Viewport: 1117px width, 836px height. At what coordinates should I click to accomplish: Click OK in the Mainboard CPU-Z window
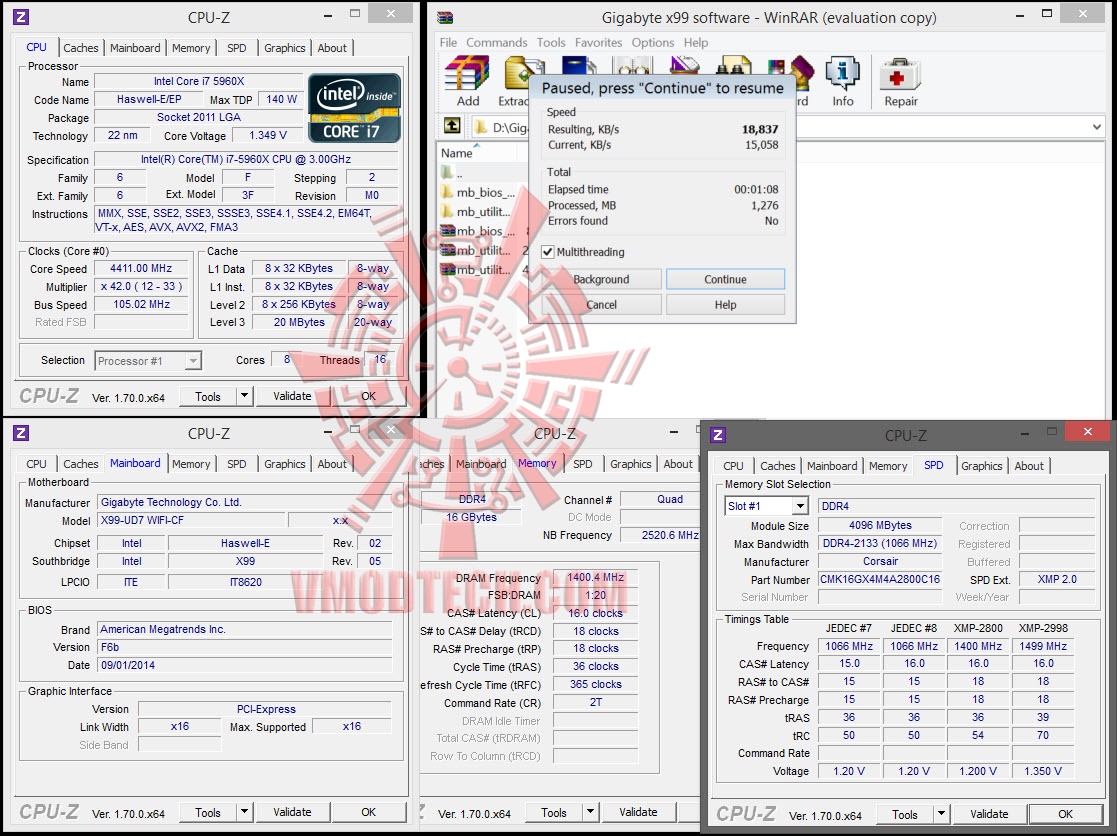click(x=368, y=812)
